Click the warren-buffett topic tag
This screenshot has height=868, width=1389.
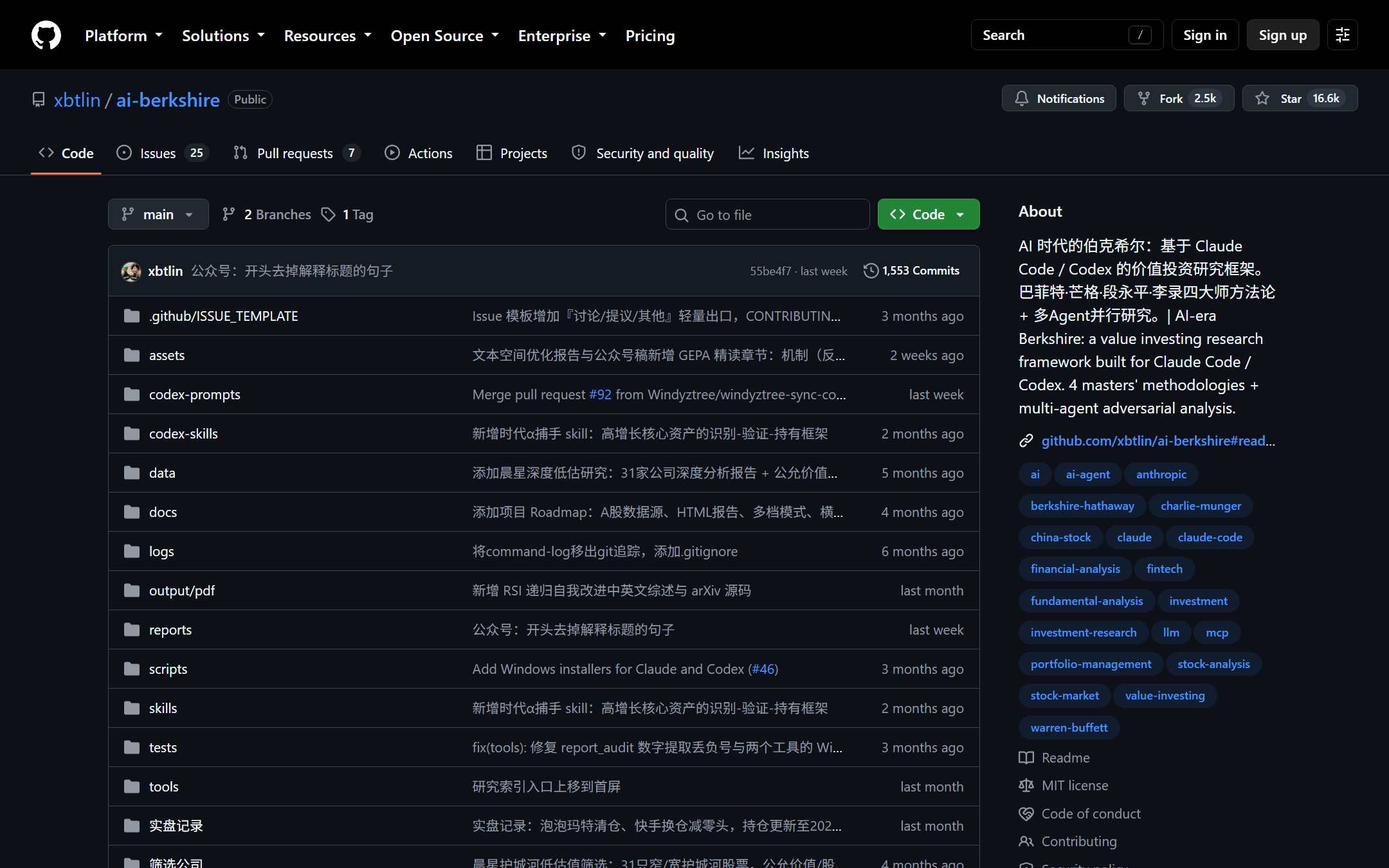tap(1069, 727)
